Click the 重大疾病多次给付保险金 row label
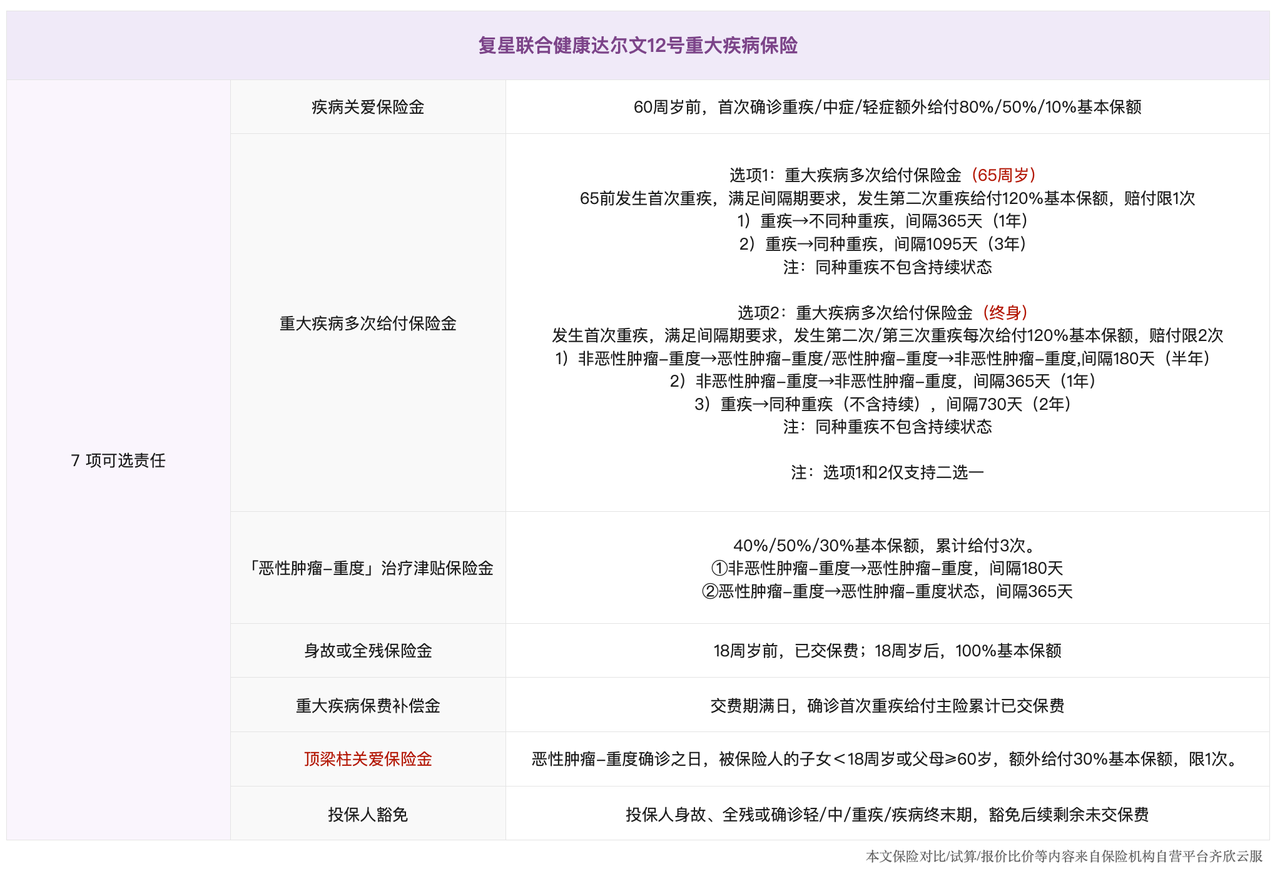The height and width of the screenshot is (876, 1280). 368,324
